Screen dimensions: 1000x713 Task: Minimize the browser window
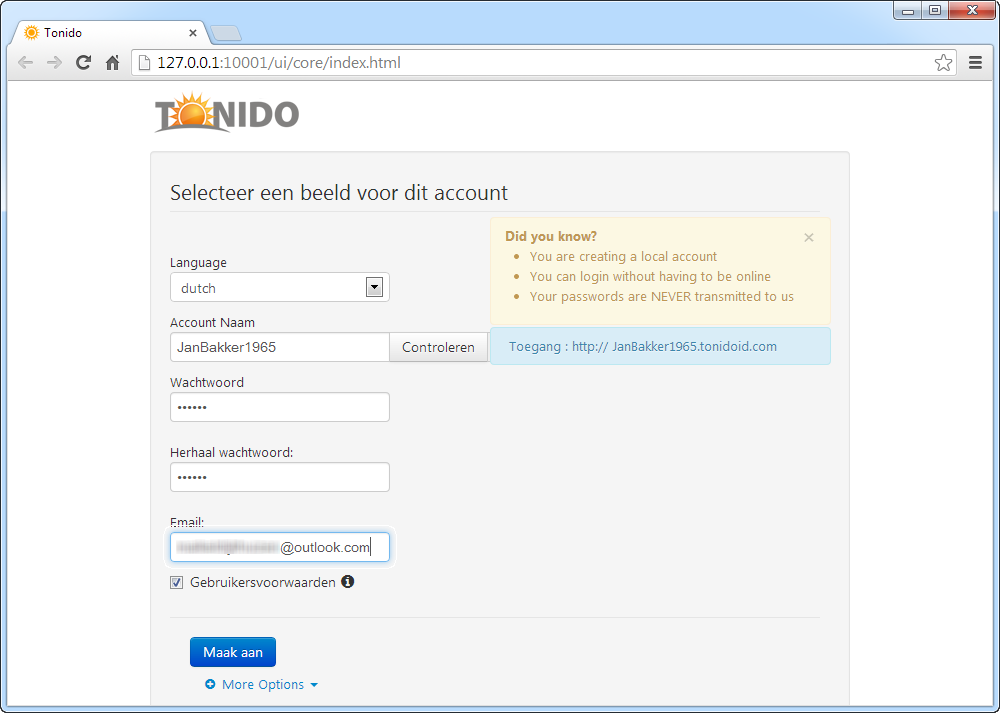click(908, 10)
